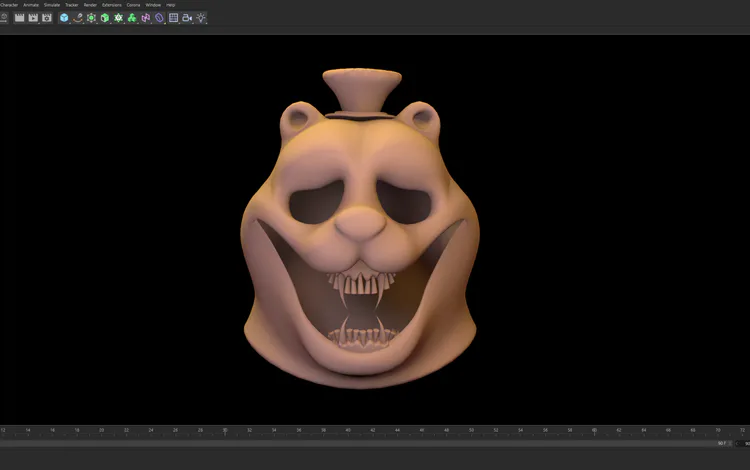Open the Corona menu
Screen dimensions: 750x470
tap(133, 5)
